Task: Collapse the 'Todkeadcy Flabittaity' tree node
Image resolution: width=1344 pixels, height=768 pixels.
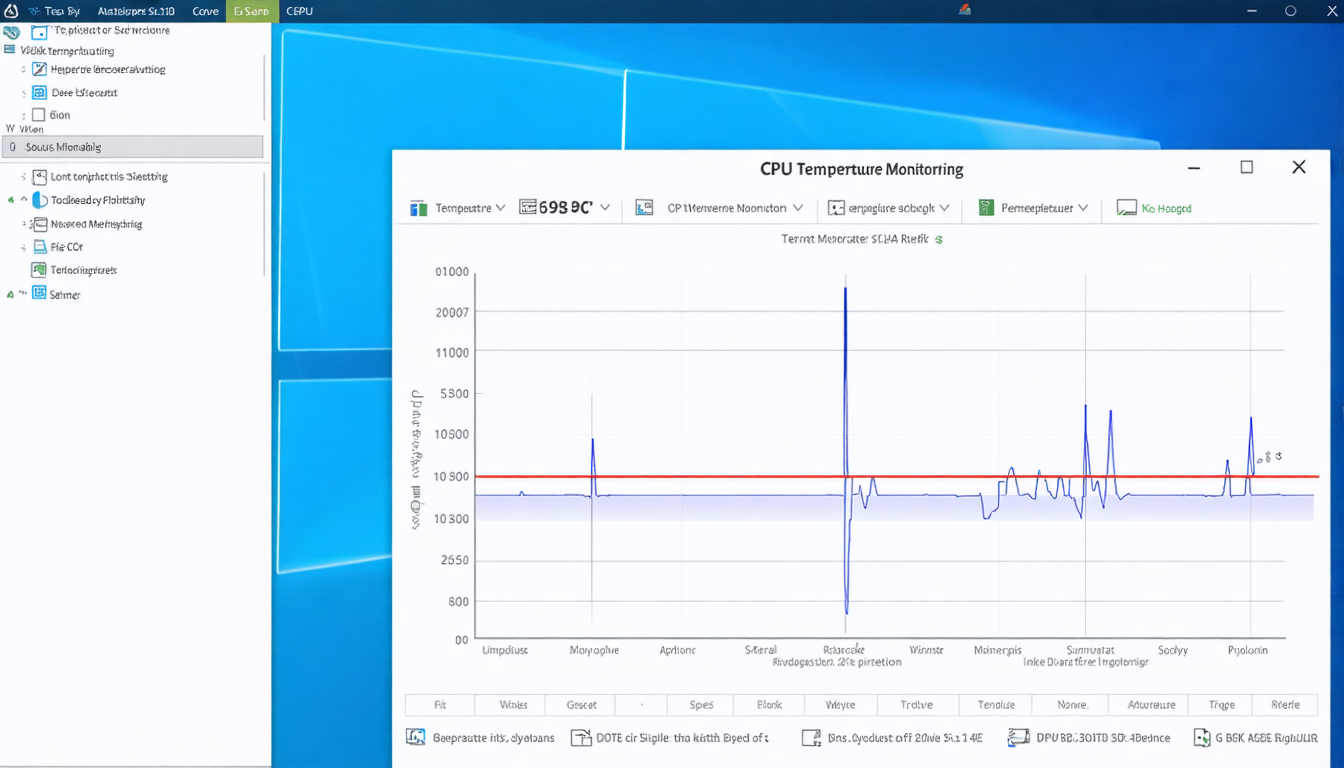Action: (24, 200)
